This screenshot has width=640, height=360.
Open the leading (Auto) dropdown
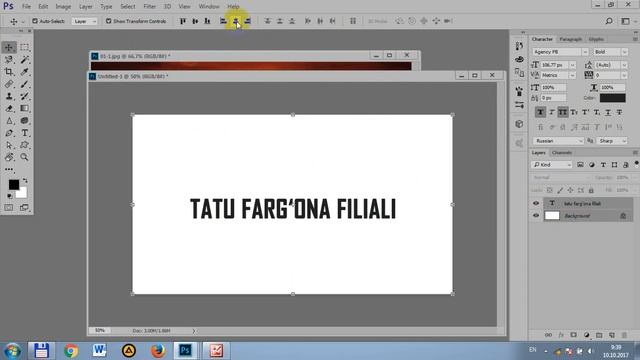tap(624, 65)
